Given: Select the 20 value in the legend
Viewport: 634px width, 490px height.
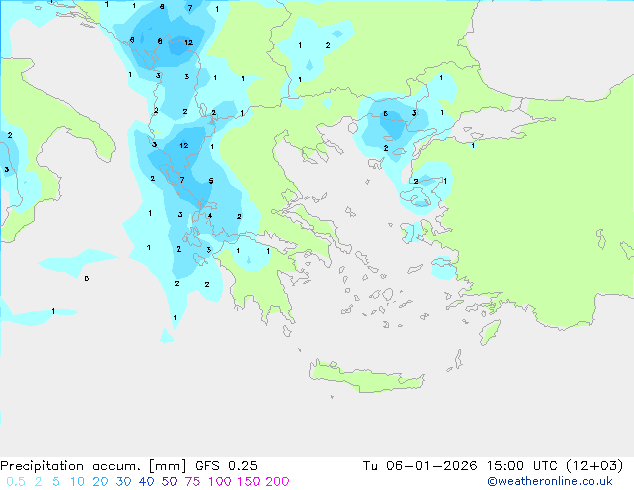Looking at the screenshot, I should [x=100, y=482].
